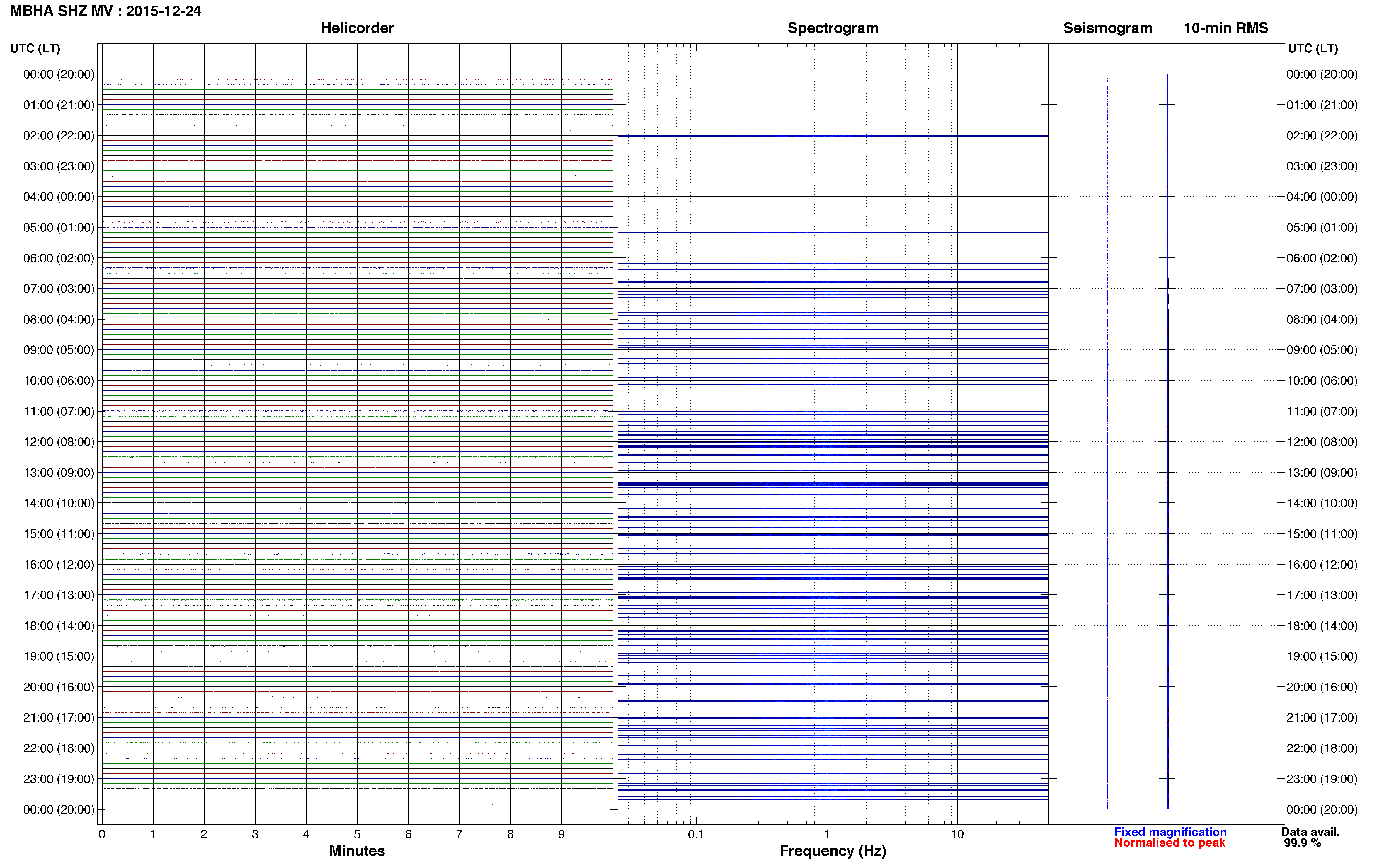Click the 5 tick on Minutes axis
Screen dimensions: 1389x868
click(357, 834)
